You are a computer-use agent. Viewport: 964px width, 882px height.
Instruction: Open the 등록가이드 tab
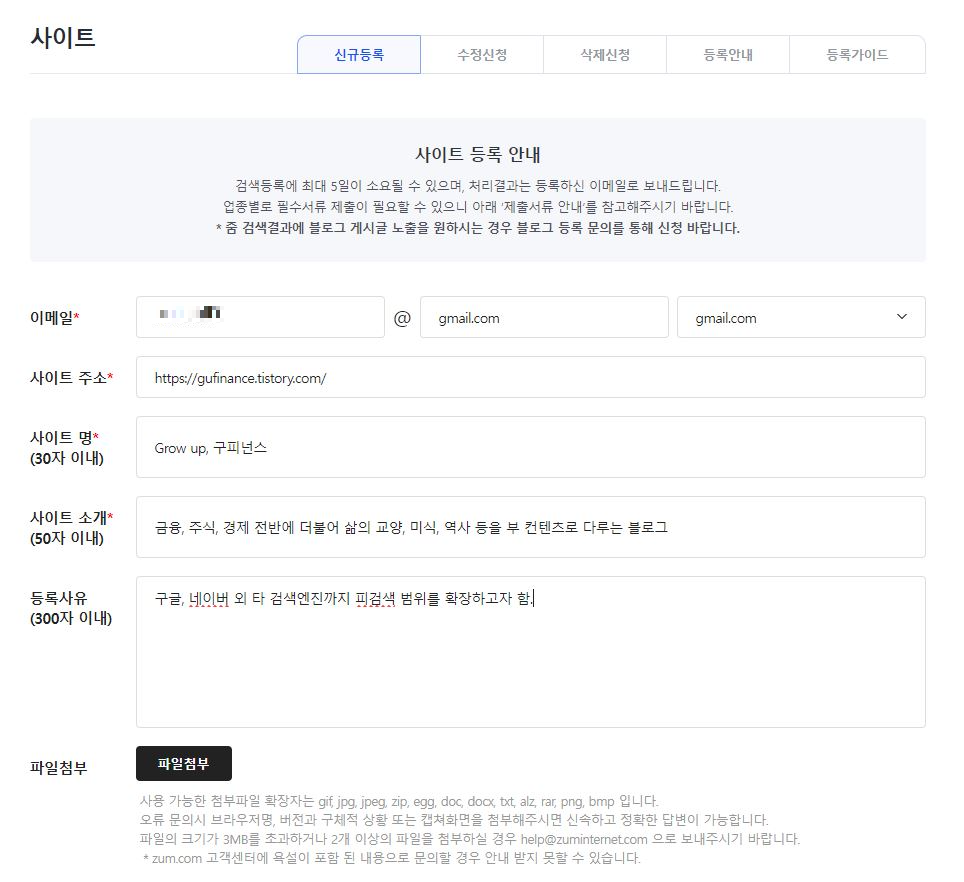coord(857,55)
